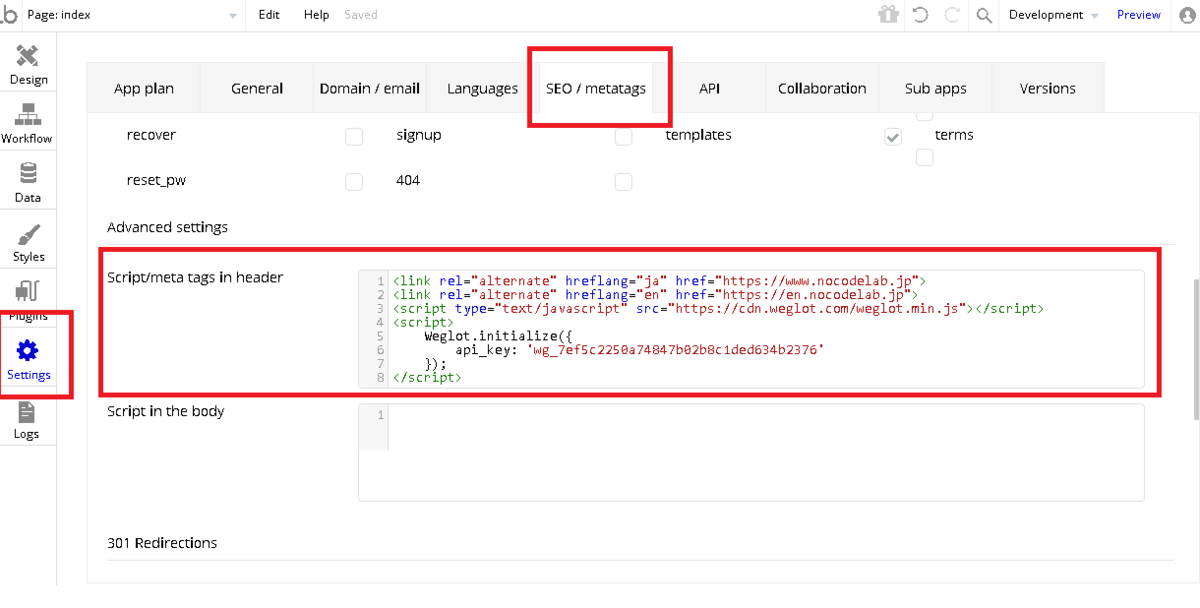This screenshot has width=1200, height=608.
Task: Click the Script/meta tags in header label
Action: (x=195, y=277)
